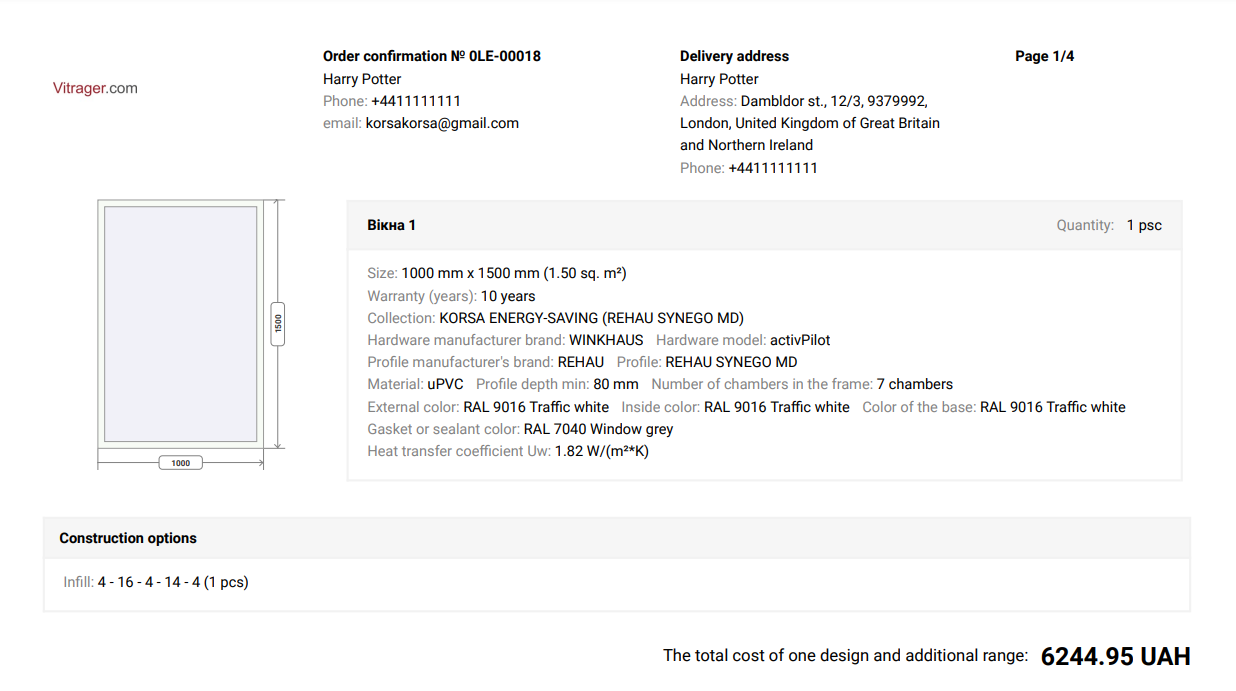Screen dimensions: 1236x691
Task: Click the Construction options heading
Action: [128, 538]
